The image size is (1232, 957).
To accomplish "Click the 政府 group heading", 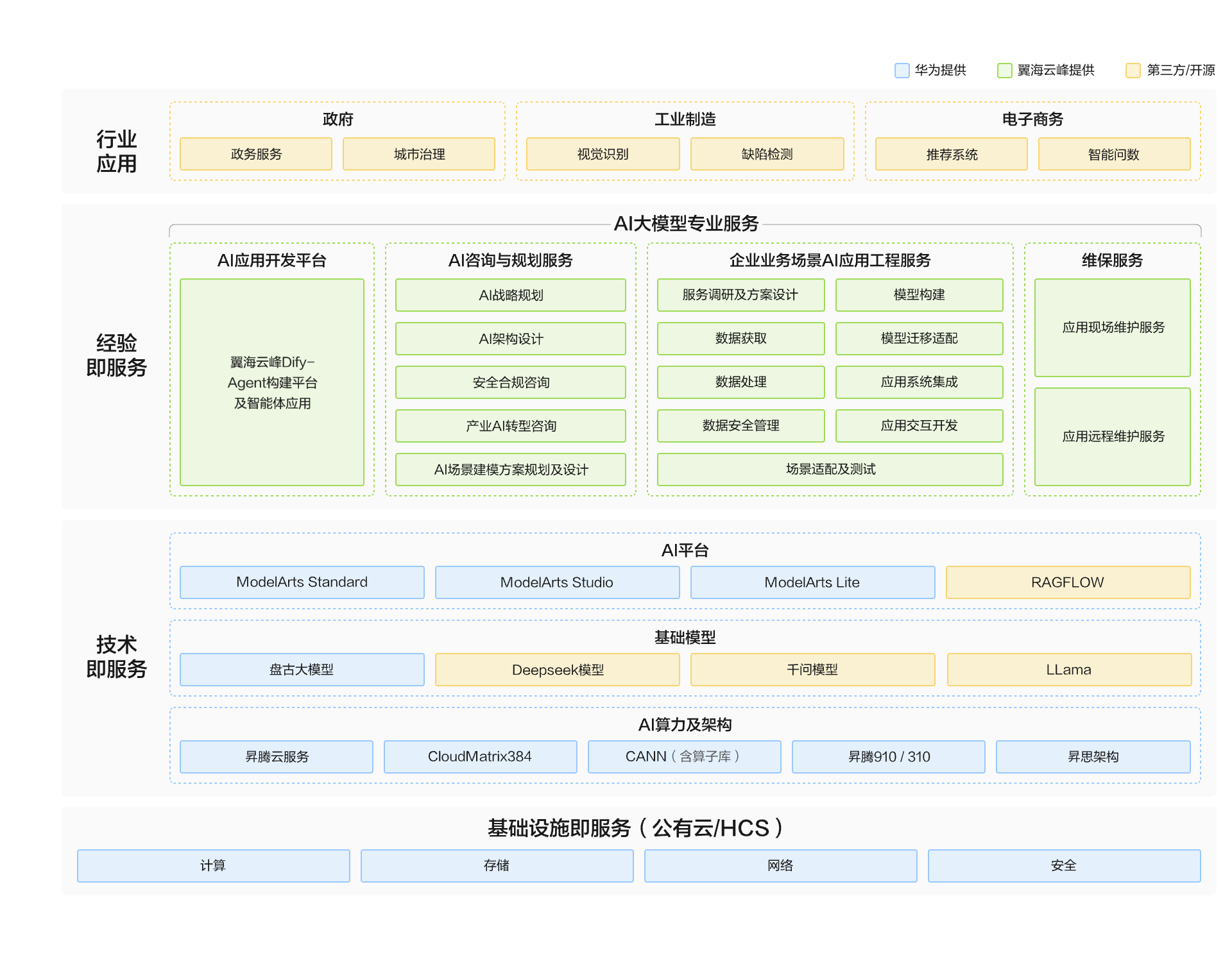I will tap(338, 119).
